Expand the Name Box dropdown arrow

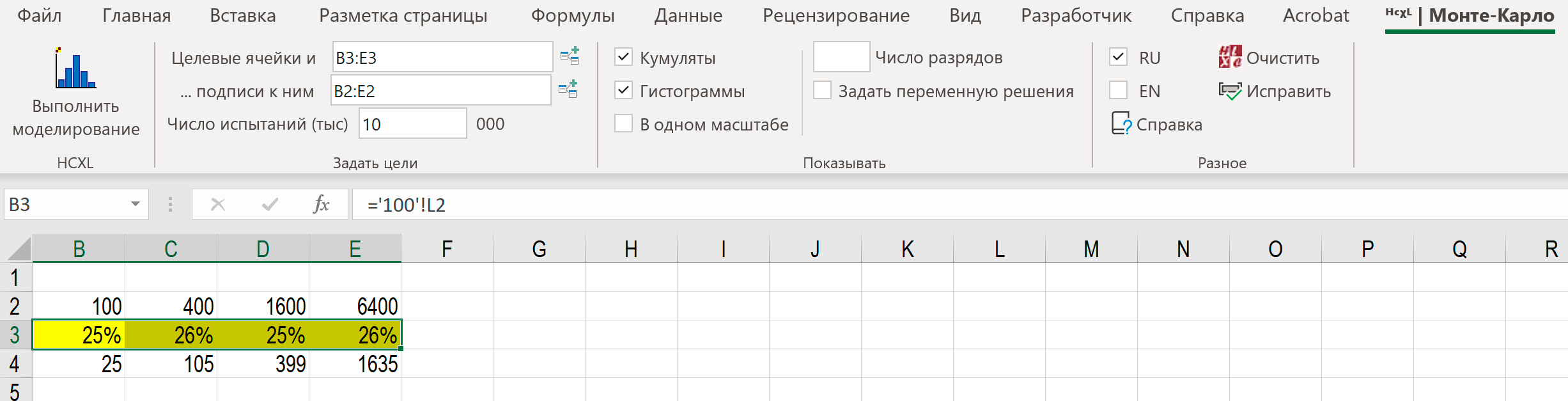(136, 205)
